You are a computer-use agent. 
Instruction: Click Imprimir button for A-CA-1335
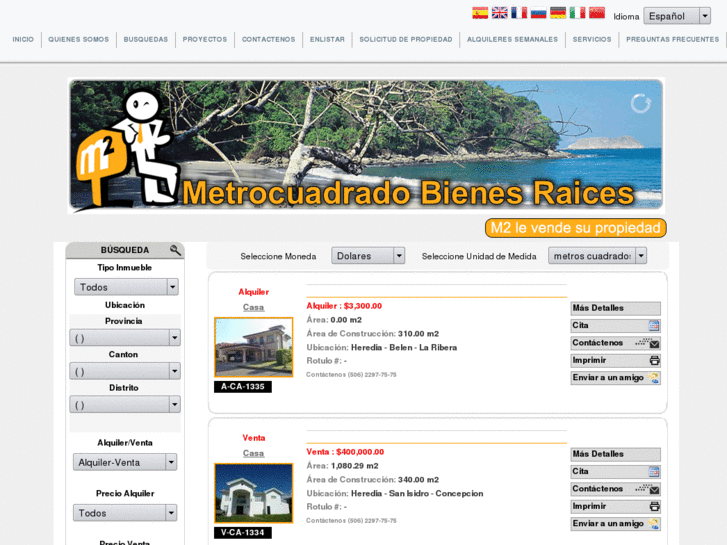[x=616, y=360]
